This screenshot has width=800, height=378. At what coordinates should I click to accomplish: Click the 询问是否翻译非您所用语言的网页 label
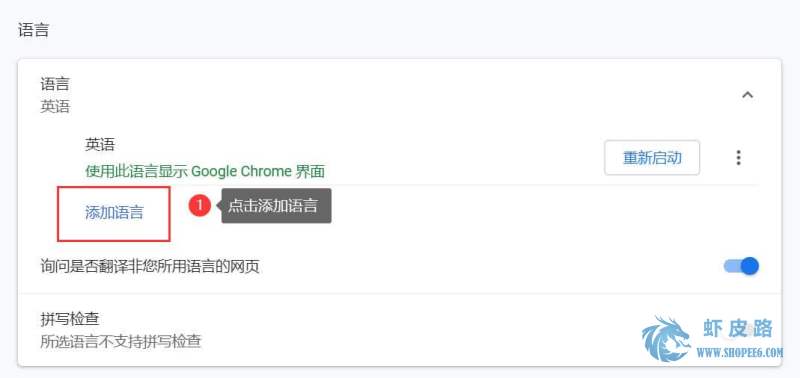pos(150,266)
